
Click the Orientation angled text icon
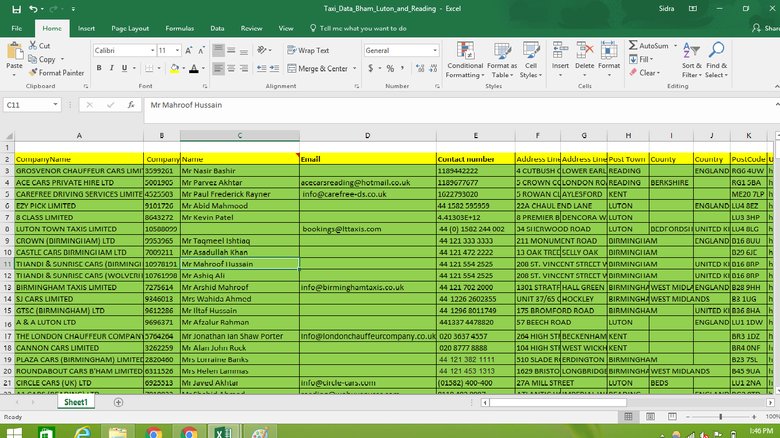pyautogui.click(x=262, y=50)
